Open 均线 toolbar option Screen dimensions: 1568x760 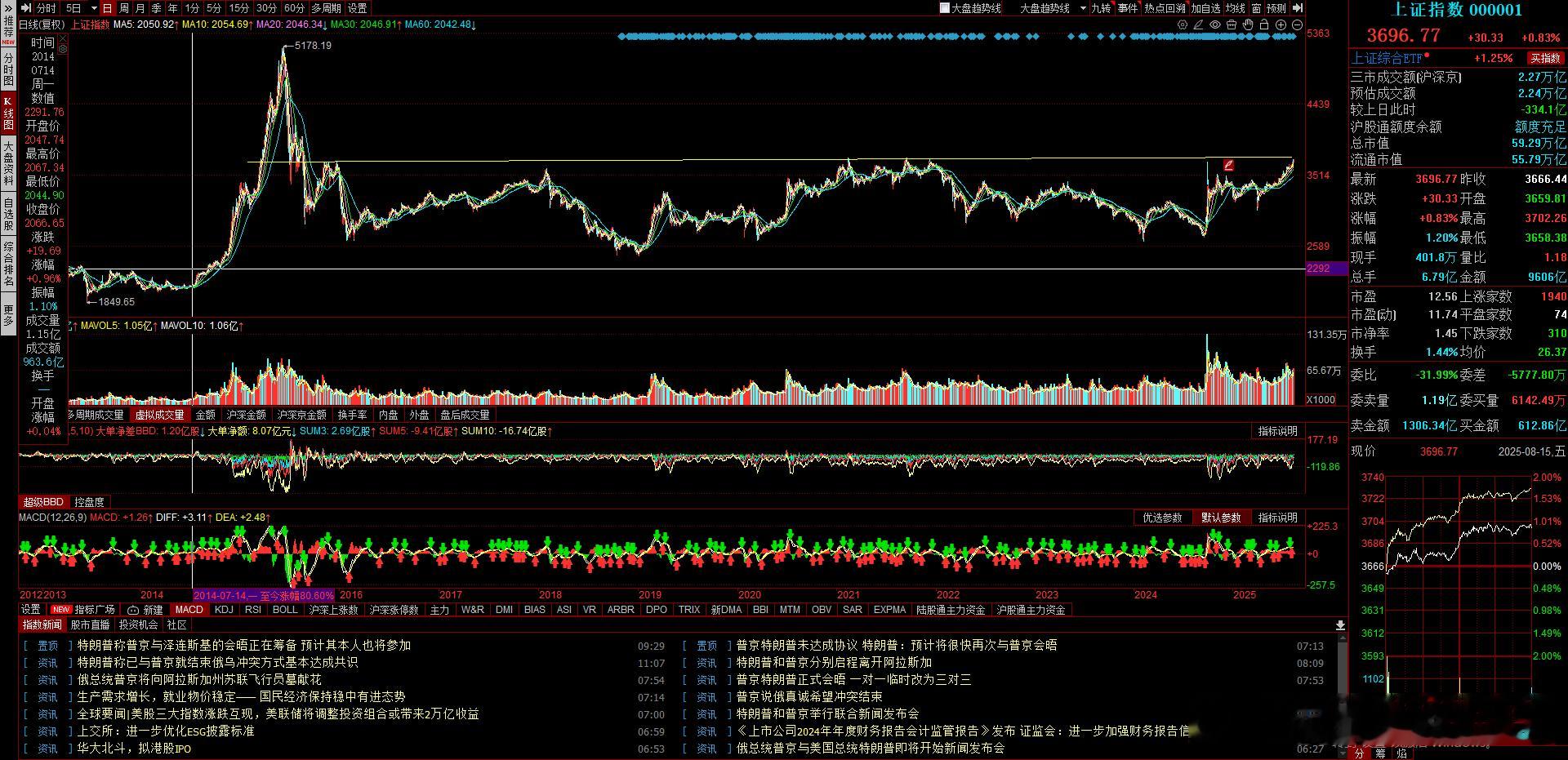(1235, 8)
